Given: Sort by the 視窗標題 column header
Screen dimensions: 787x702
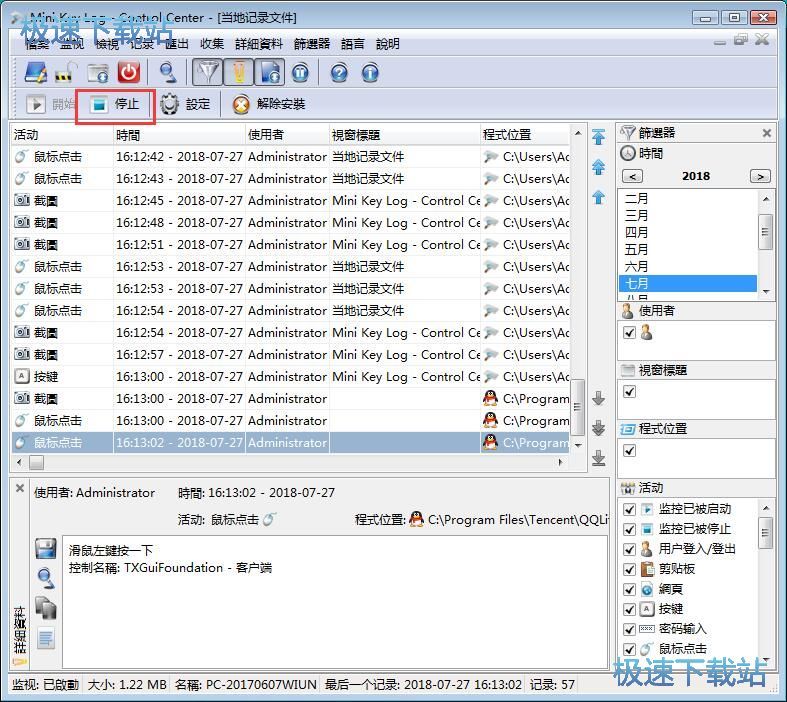Looking at the screenshot, I should [405, 135].
